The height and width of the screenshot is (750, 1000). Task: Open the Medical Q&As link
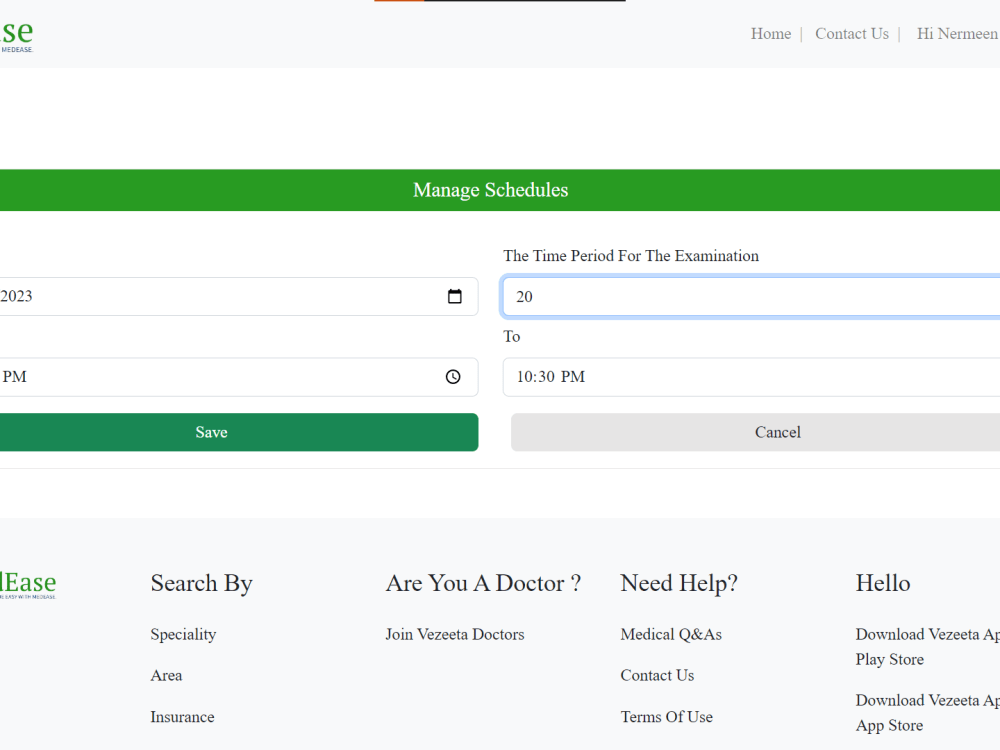[671, 635]
